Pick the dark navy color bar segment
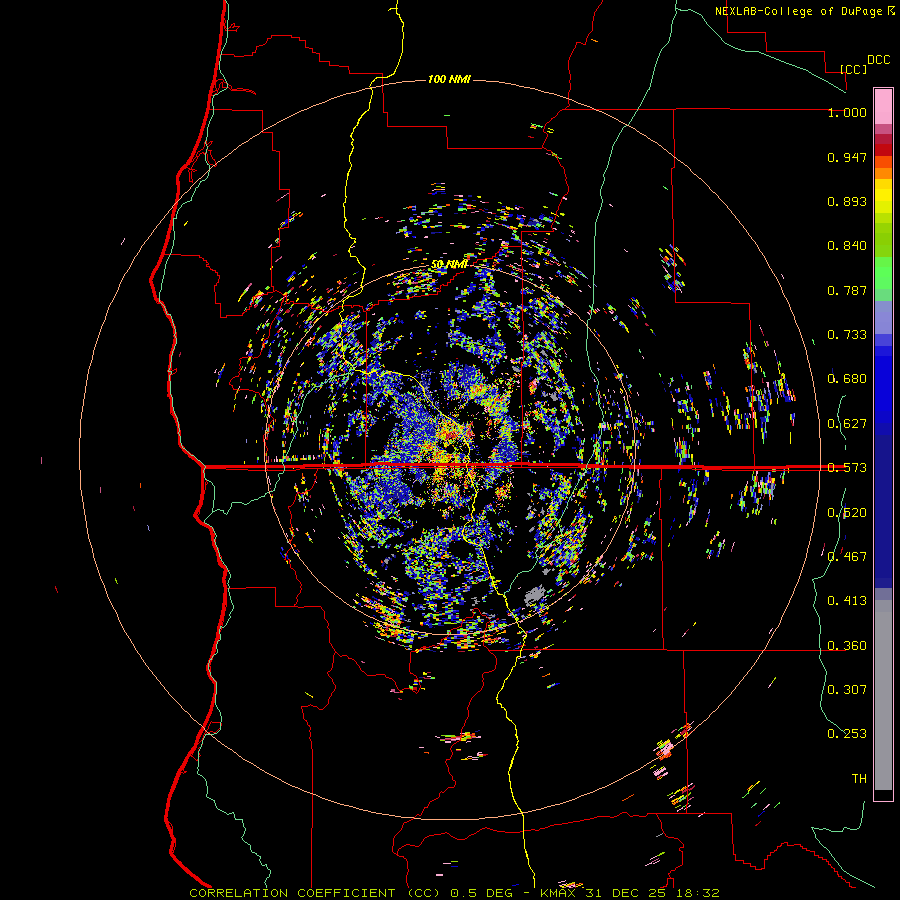 (x=883, y=506)
